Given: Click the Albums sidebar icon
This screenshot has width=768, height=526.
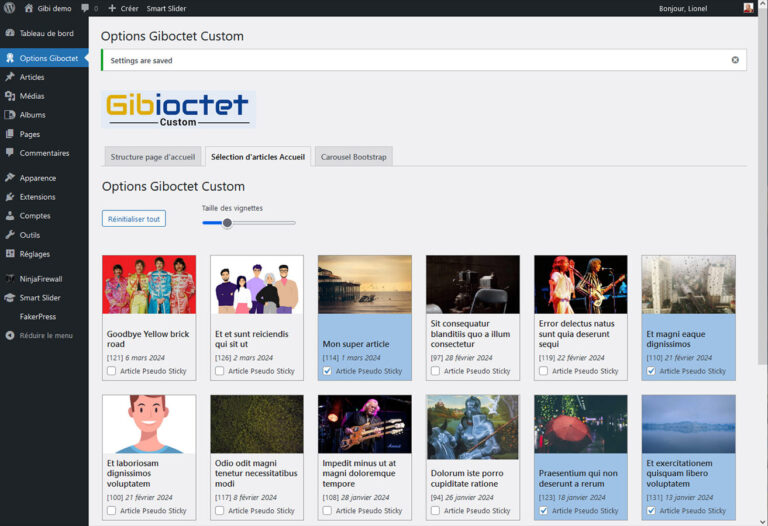Looking at the screenshot, I should point(10,115).
